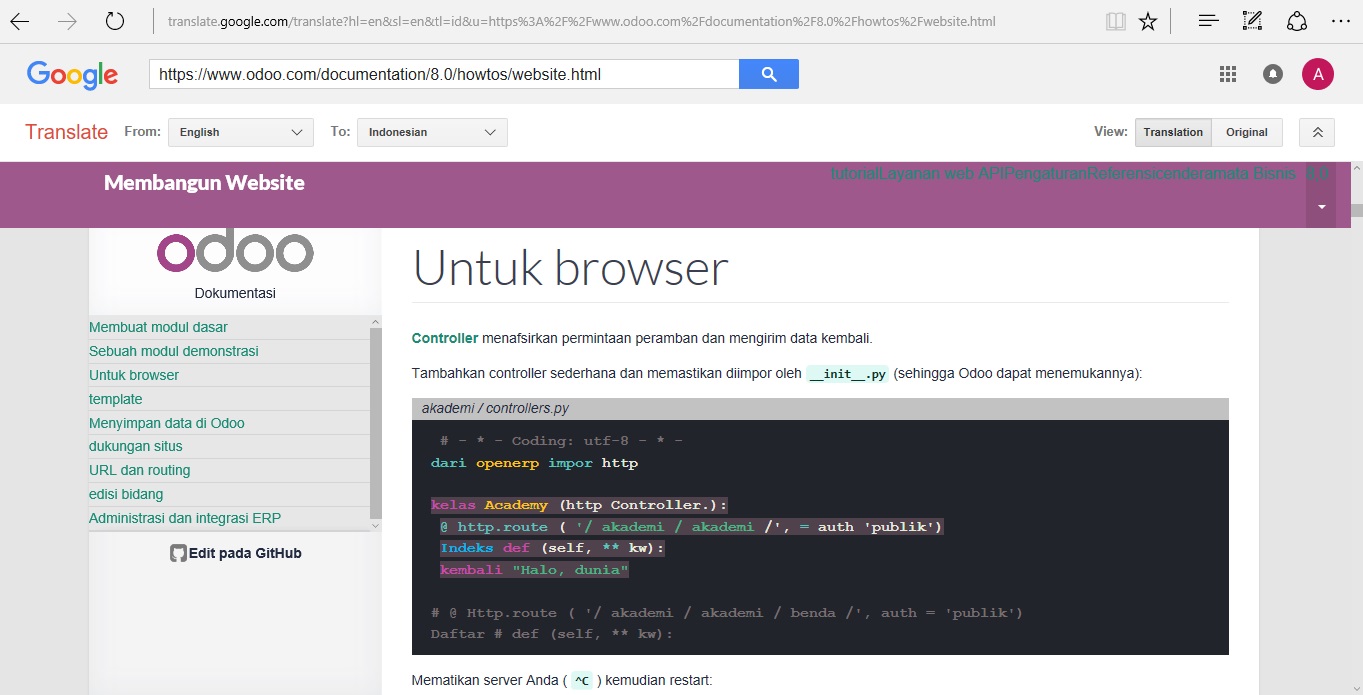Open the Menyimpan data di Odoo section
This screenshot has height=695, width=1363.
167,423
